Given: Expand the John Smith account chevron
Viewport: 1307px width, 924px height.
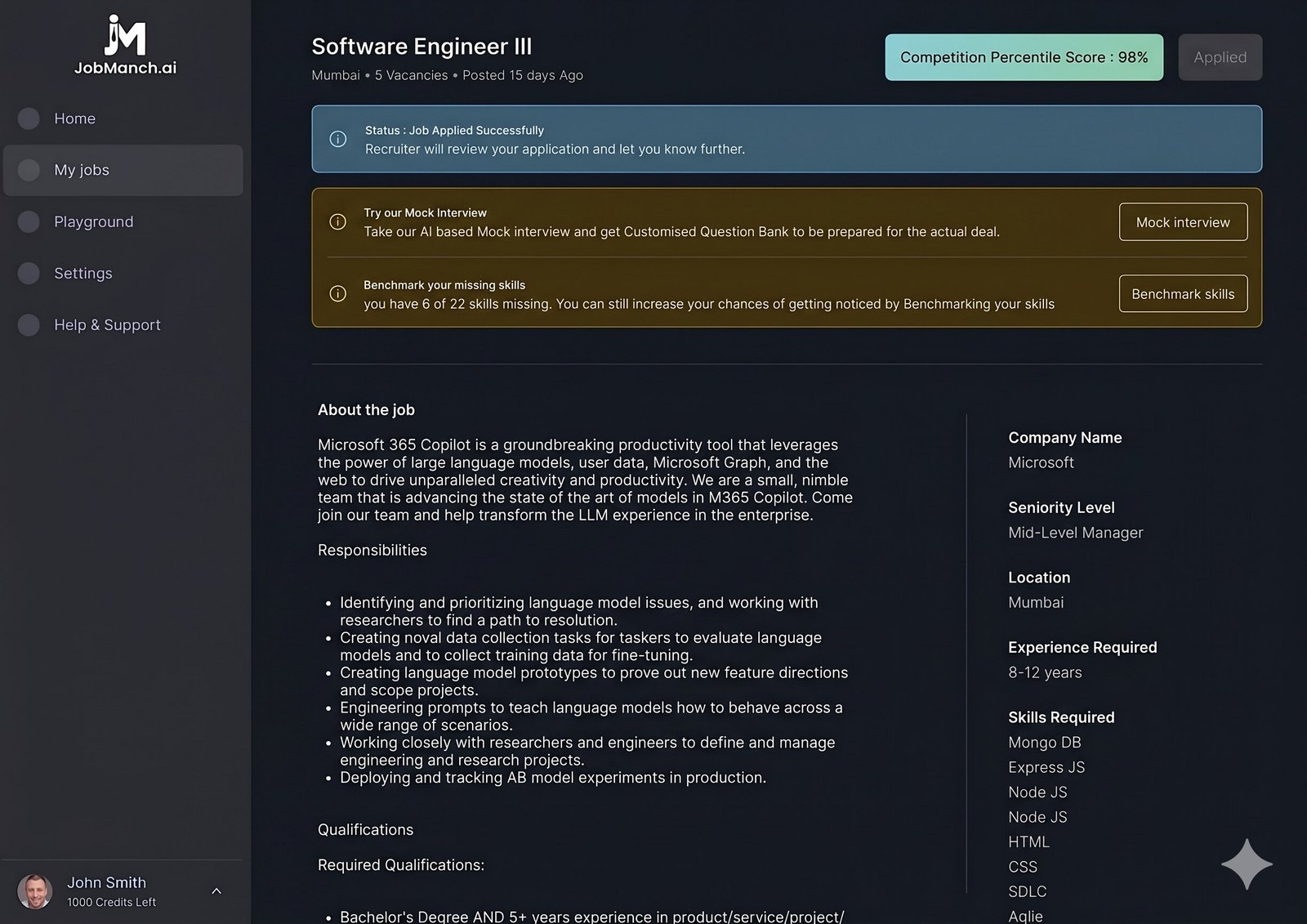Looking at the screenshot, I should click(x=216, y=891).
